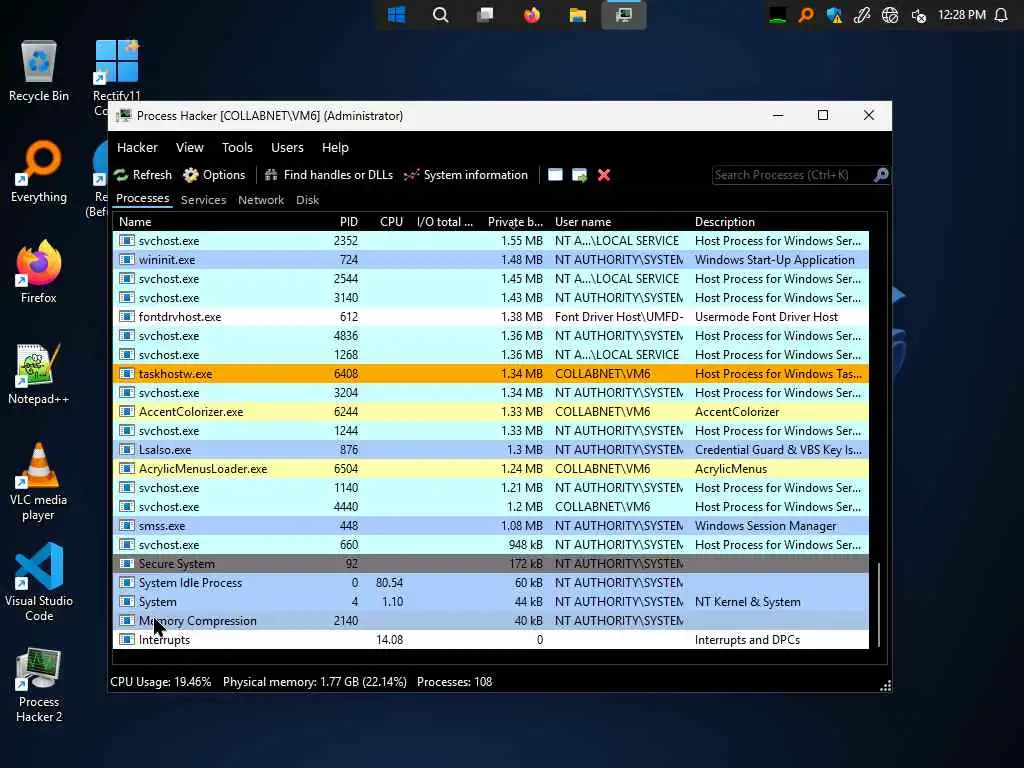This screenshot has width=1024, height=768.
Task: Open the View menu
Action: coord(190,148)
